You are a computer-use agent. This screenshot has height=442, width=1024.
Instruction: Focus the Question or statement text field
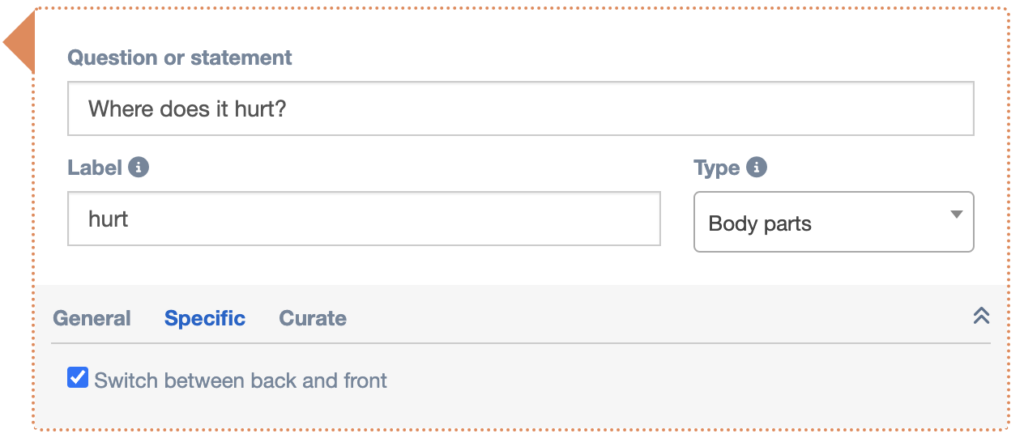click(x=520, y=108)
